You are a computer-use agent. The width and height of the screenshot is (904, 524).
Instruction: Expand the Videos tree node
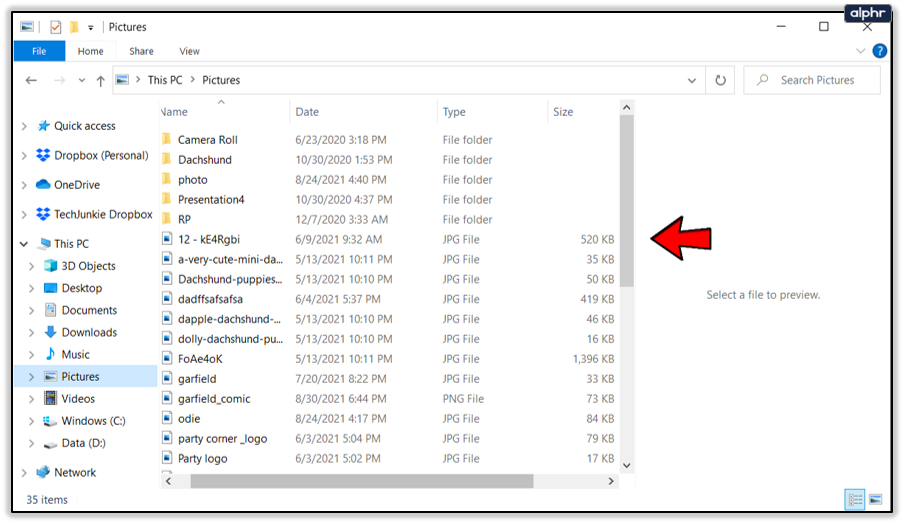coord(31,399)
